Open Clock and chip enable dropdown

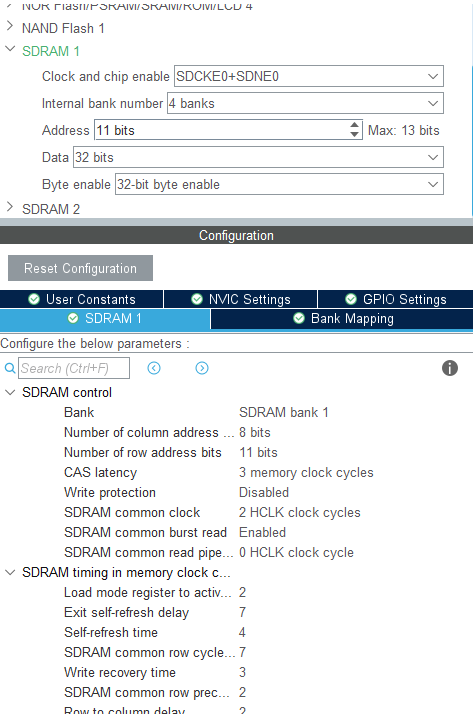pos(309,76)
